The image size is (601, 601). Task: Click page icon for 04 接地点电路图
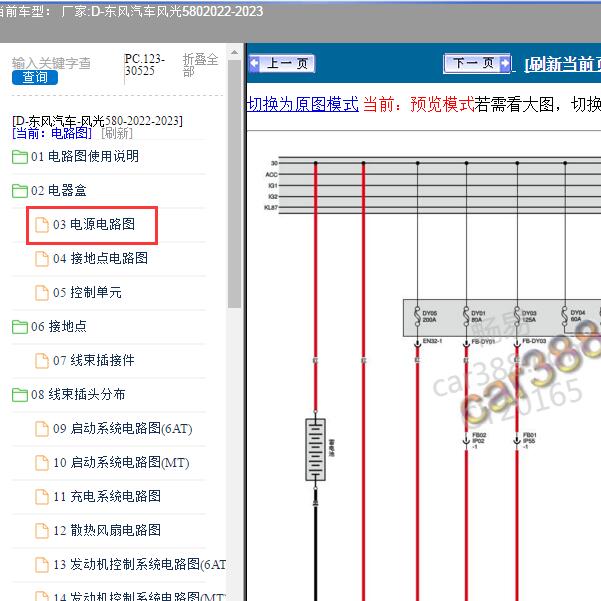coord(42,259)
